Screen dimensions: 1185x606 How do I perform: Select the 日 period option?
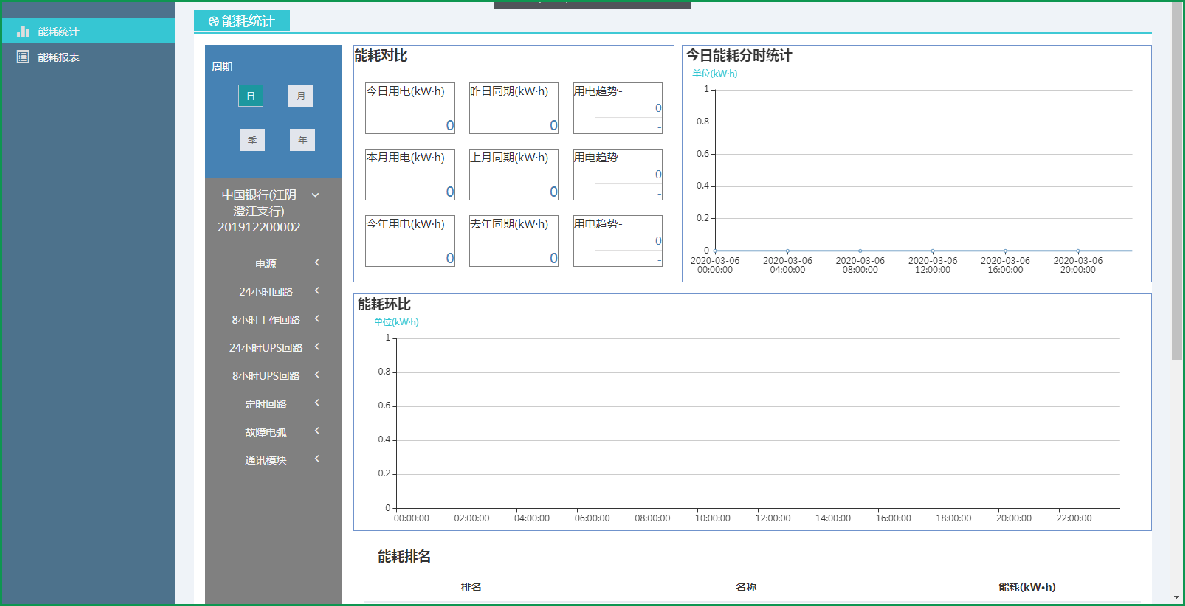[x=250, y=96]
